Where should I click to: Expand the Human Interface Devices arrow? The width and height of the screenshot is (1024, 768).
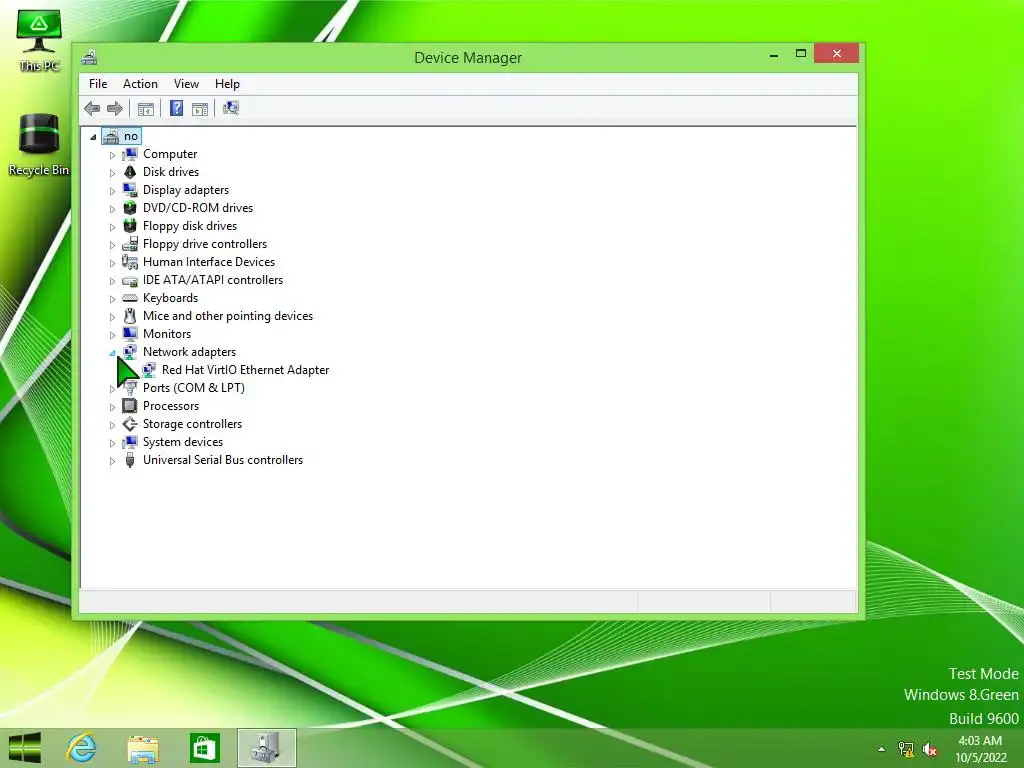(x=112, y=263)
